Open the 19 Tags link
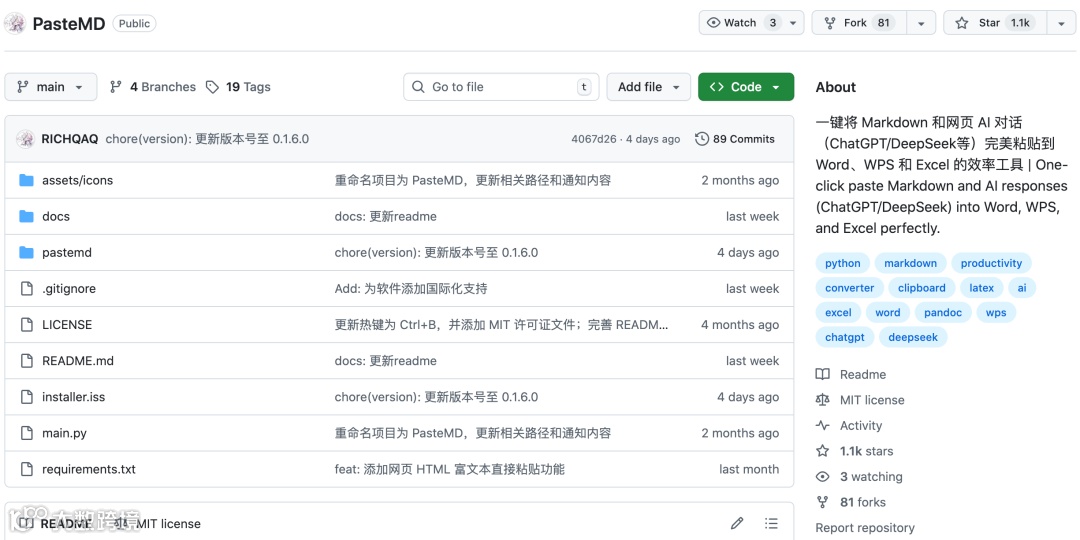This screenshot has height=540, width=1080. pos(239,87)
